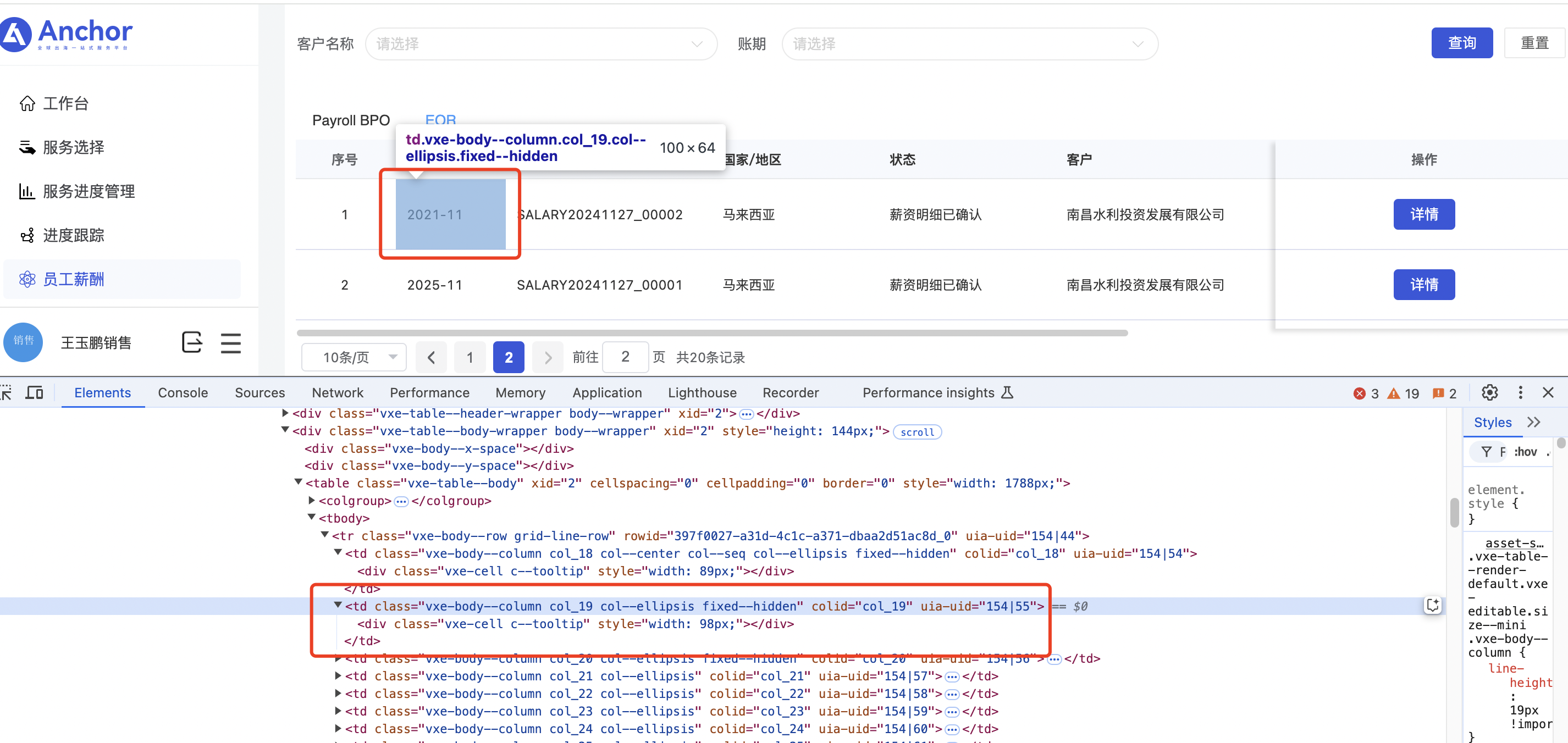Viewport: 1568px width, 743px height.
Task: Switch to the Payroll BPO tab
Action: pyautogui.click(x=351, y=120)
